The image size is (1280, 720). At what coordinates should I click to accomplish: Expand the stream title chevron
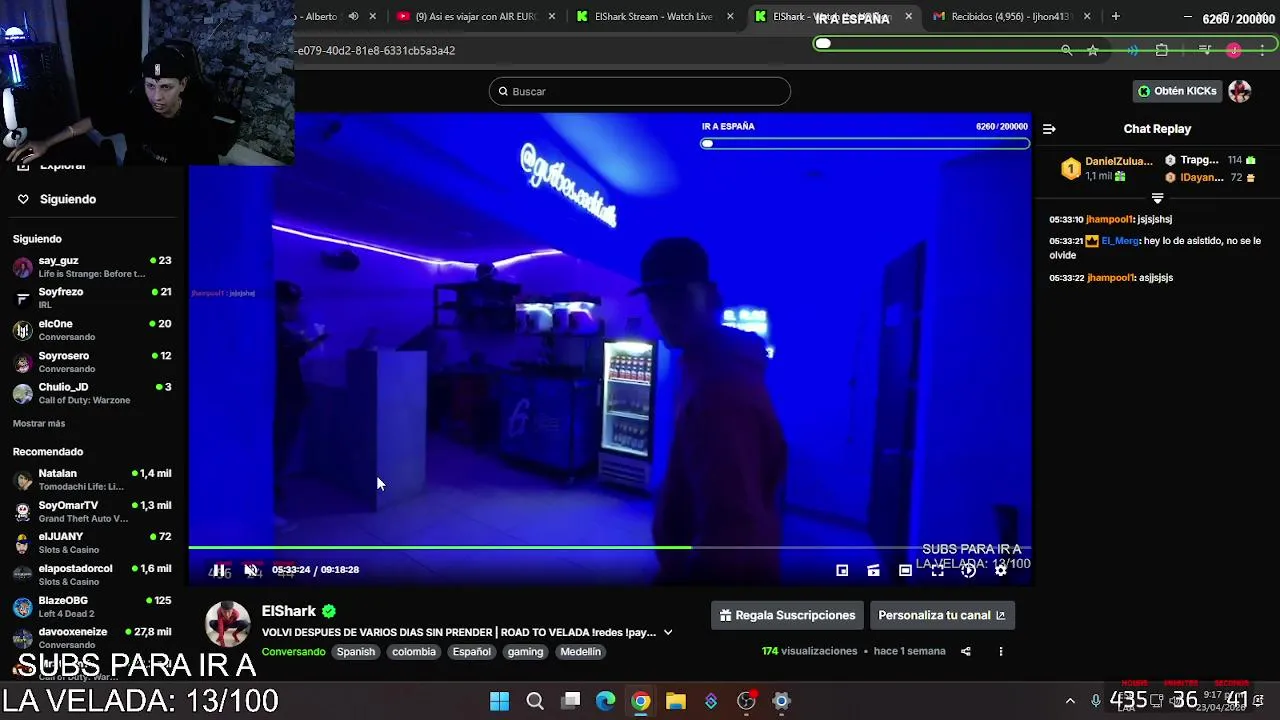[x=668, y=632]
